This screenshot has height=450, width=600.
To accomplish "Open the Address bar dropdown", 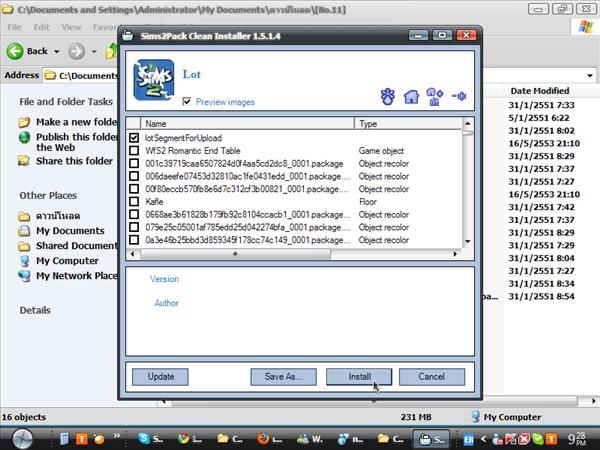I will (590, 76).
